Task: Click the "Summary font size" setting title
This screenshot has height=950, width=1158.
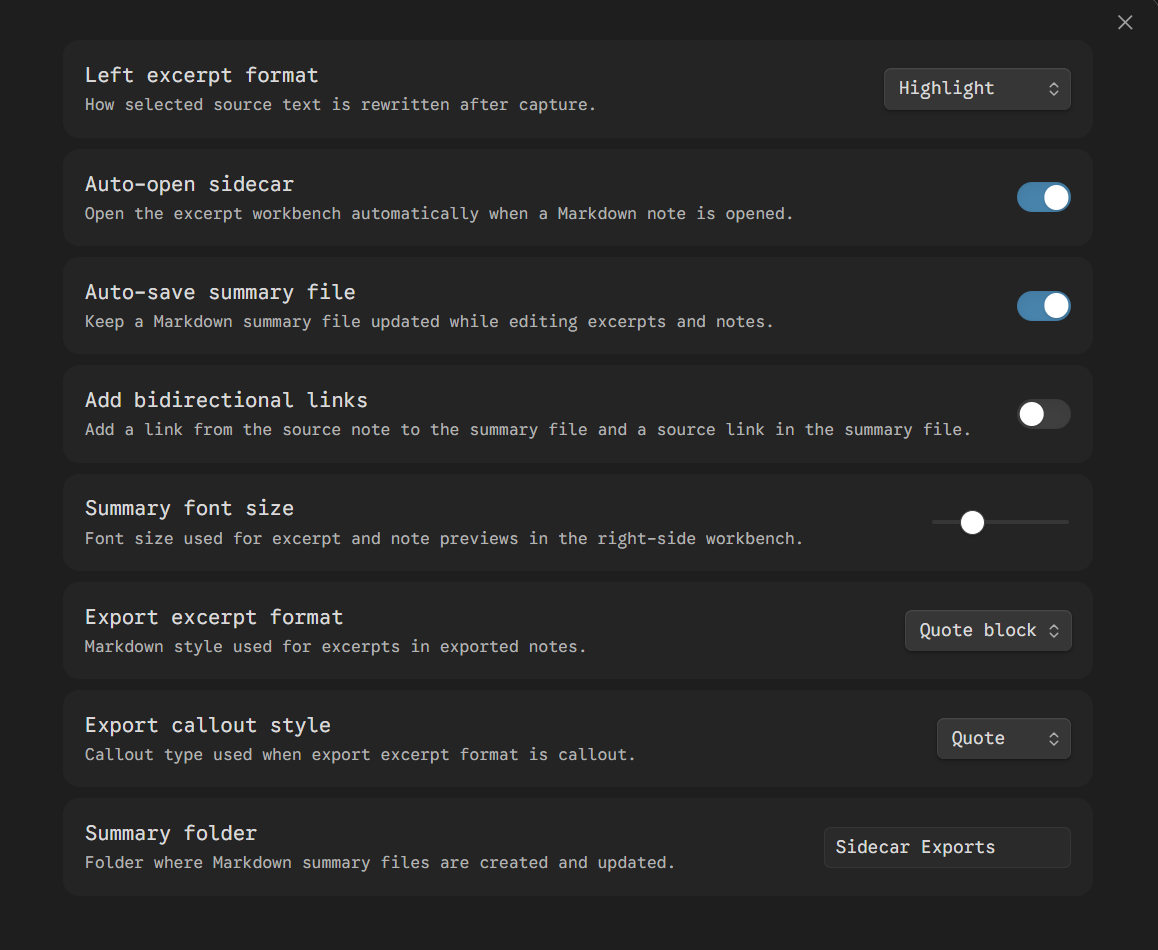Action: (x=189, y=508)
